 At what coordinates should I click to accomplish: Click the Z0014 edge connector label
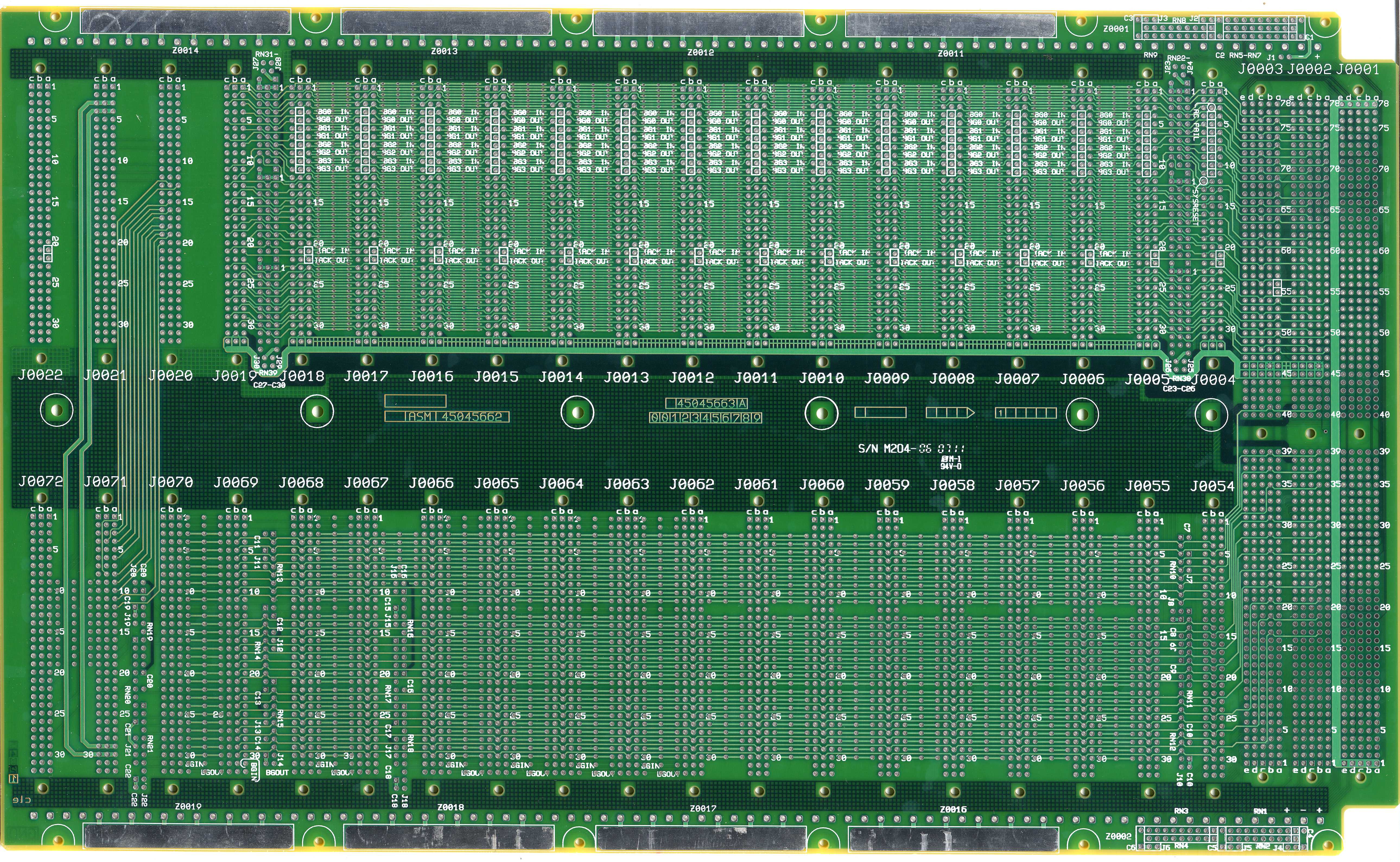pyautogui.click(x=185, y=50)
